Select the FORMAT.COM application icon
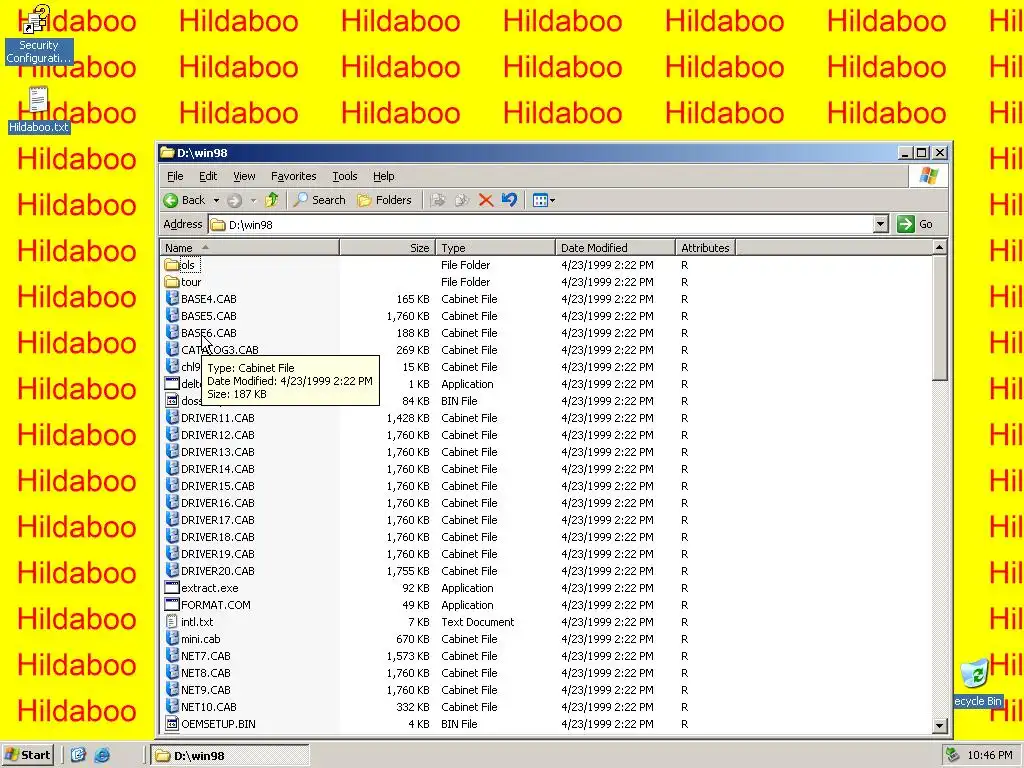The height and width of the screenshot is (768, 1024). tap(172, 605)
